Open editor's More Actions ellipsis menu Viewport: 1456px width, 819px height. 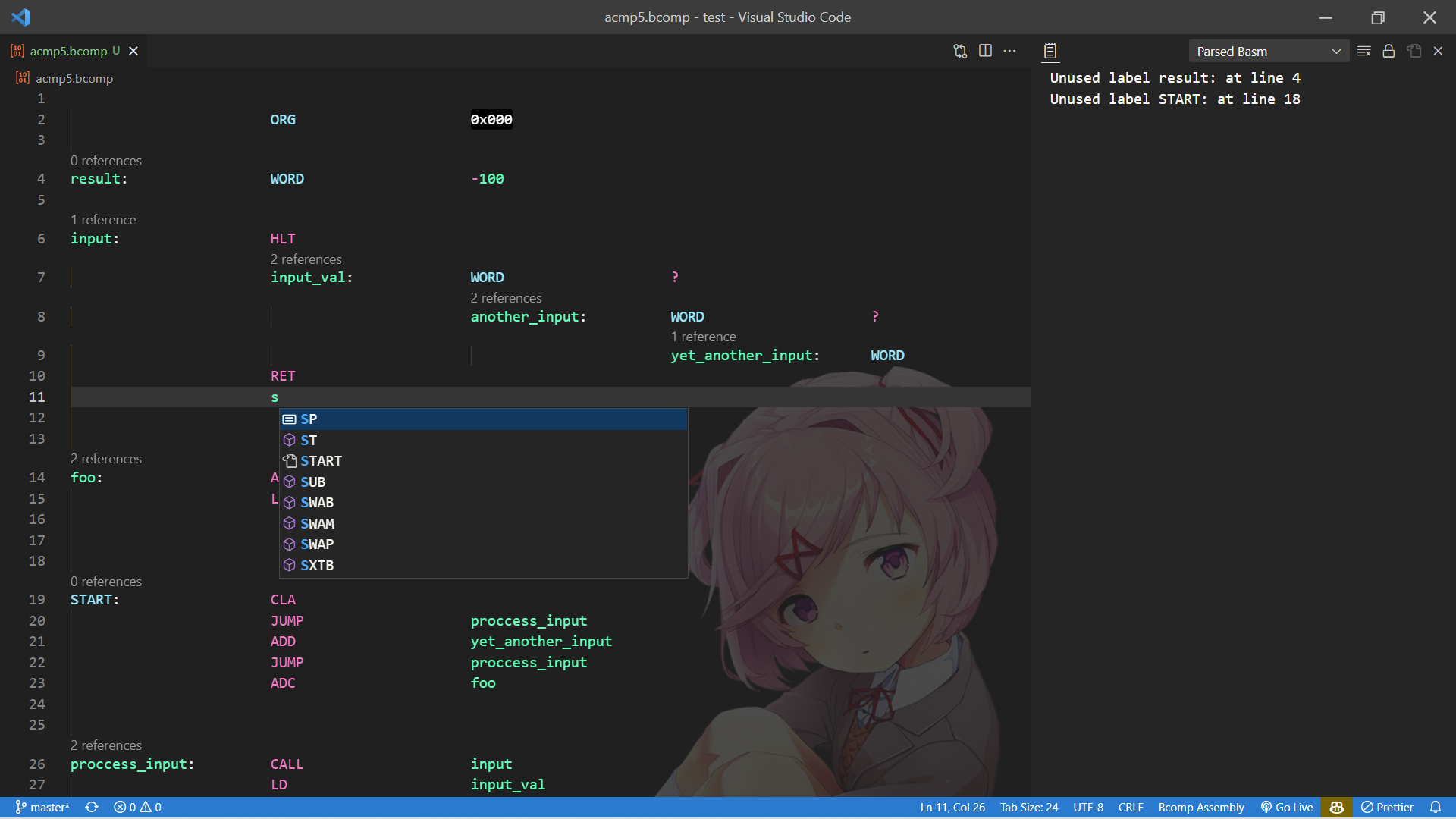click(1009, 51)
